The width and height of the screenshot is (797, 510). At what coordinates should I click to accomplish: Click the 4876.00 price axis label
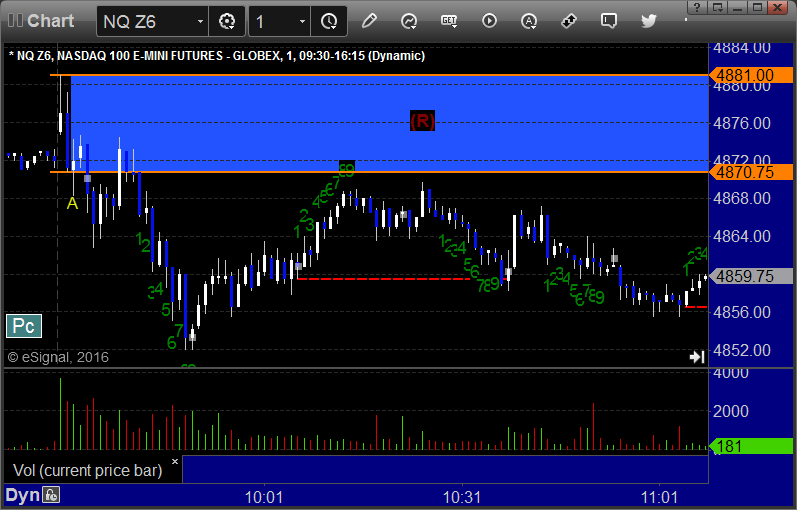(742, 123)
